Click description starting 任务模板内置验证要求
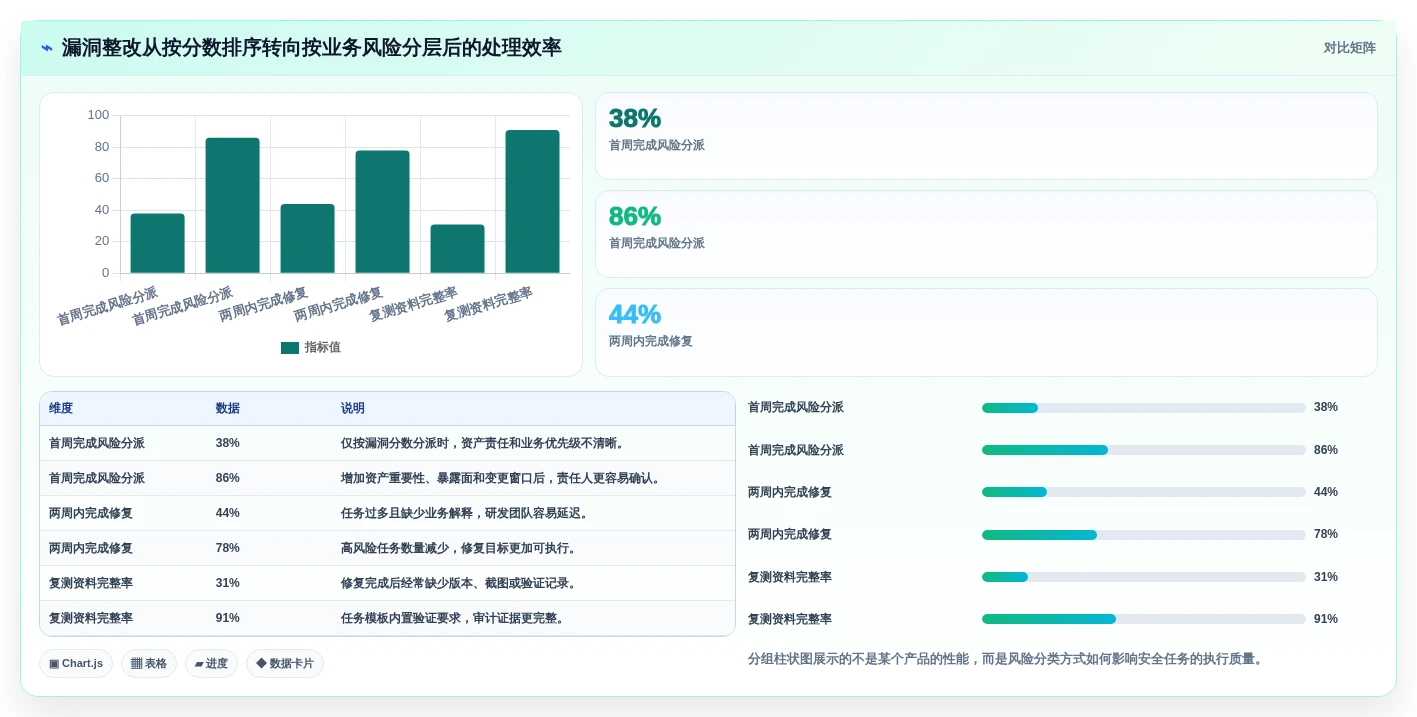The height and width of the screenshot is (717, 1417). point(455,619)
